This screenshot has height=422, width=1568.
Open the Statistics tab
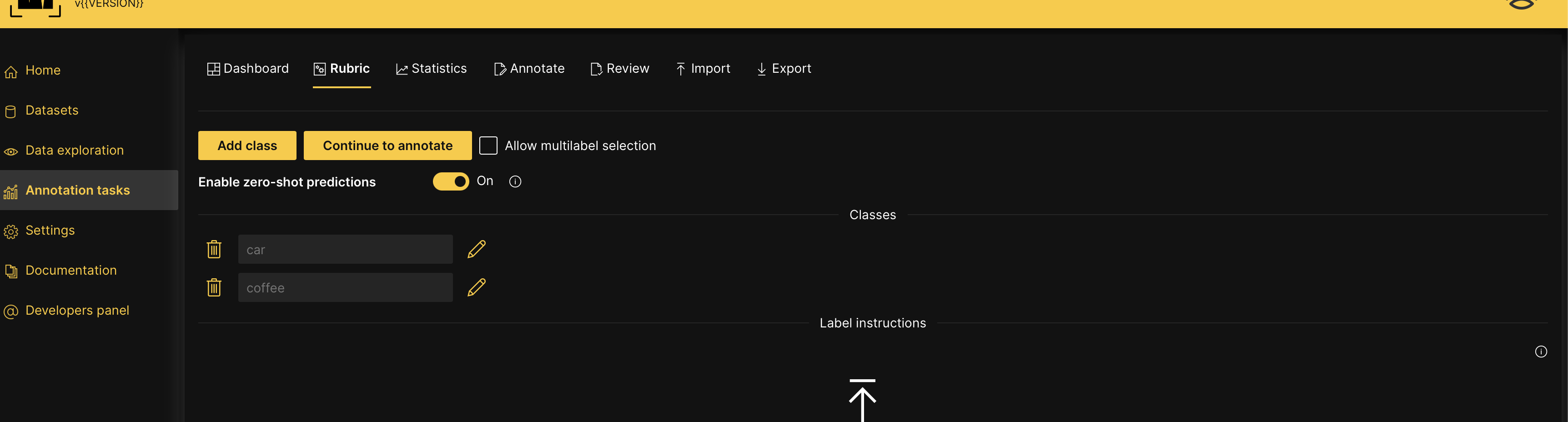click(432, 68)
